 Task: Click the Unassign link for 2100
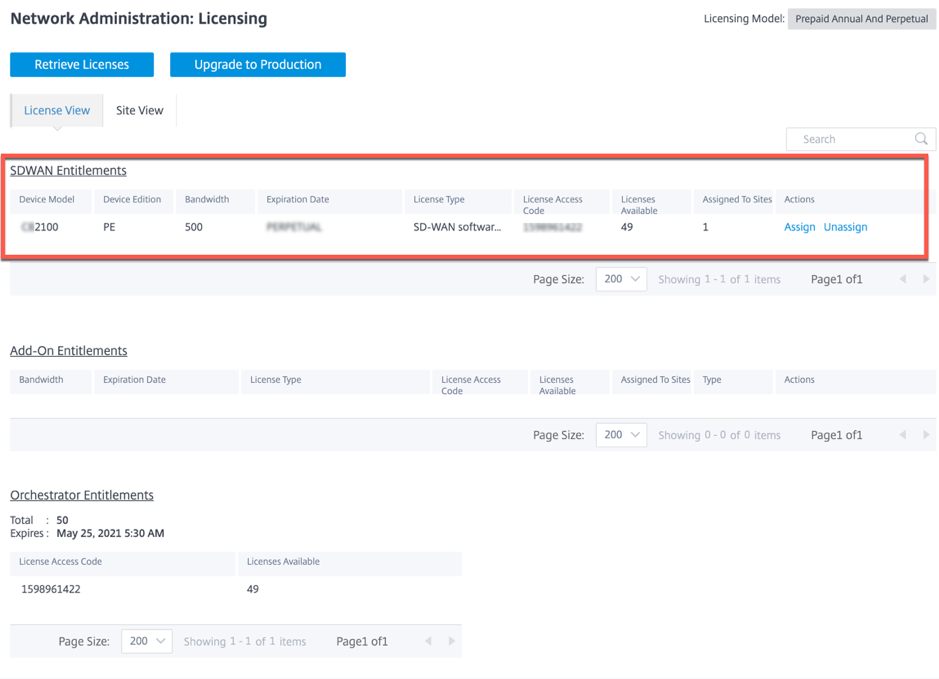pyautogui.click(x=845, y=227)
